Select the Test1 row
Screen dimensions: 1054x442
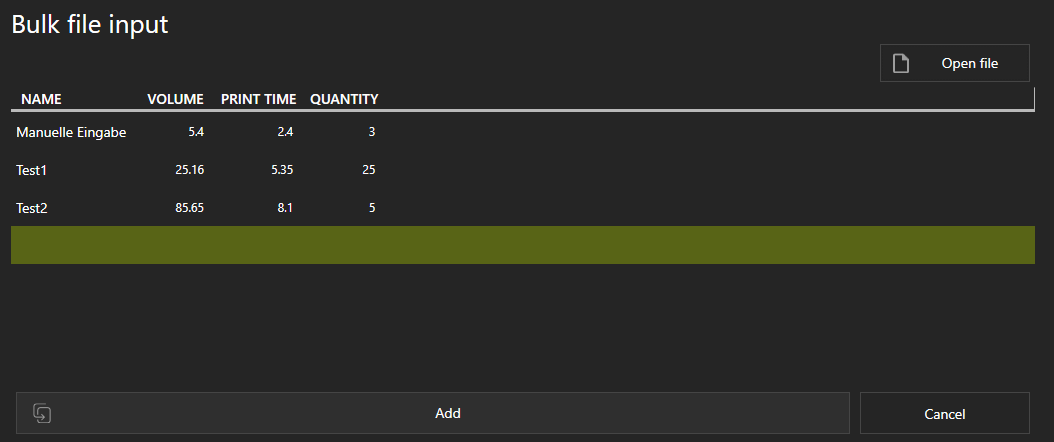click(x=522, y=170)
